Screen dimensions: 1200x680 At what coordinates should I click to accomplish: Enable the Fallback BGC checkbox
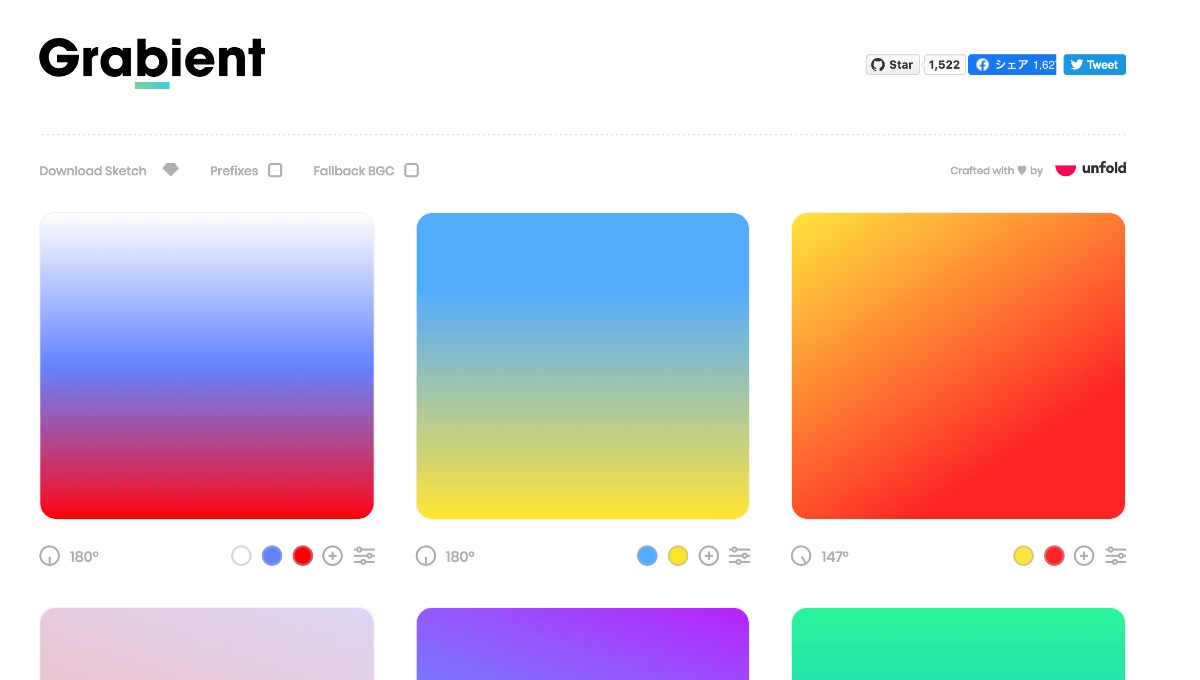coord(411,170)
